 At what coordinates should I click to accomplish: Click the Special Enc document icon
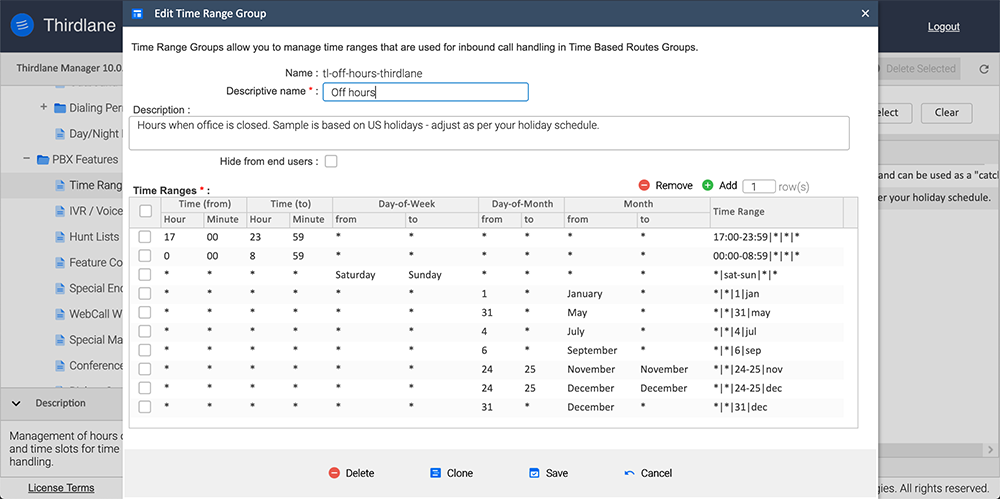(x=60, y=288)
